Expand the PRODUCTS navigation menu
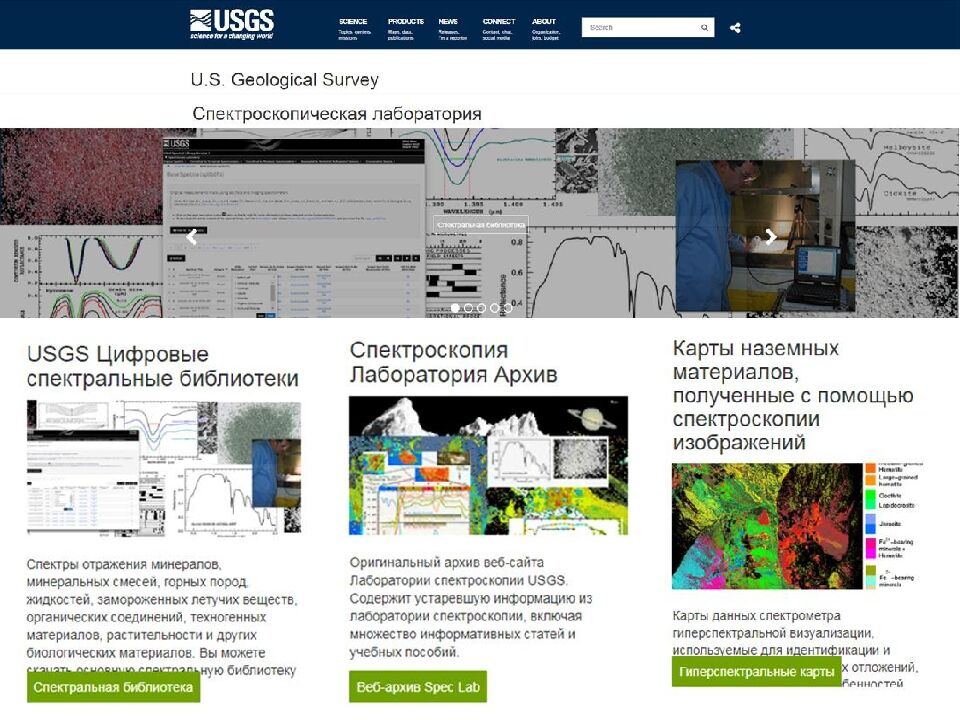 tap(405, 21)
